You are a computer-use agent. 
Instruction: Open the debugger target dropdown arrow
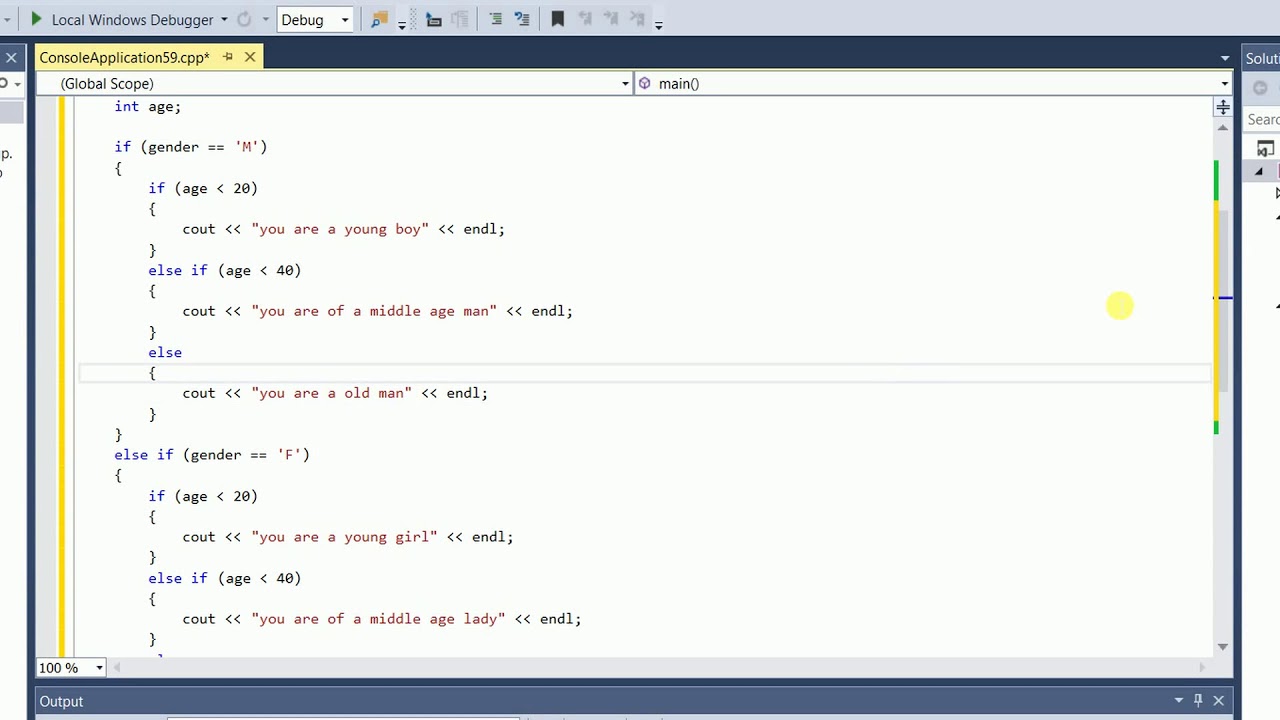tap(223, 19)
